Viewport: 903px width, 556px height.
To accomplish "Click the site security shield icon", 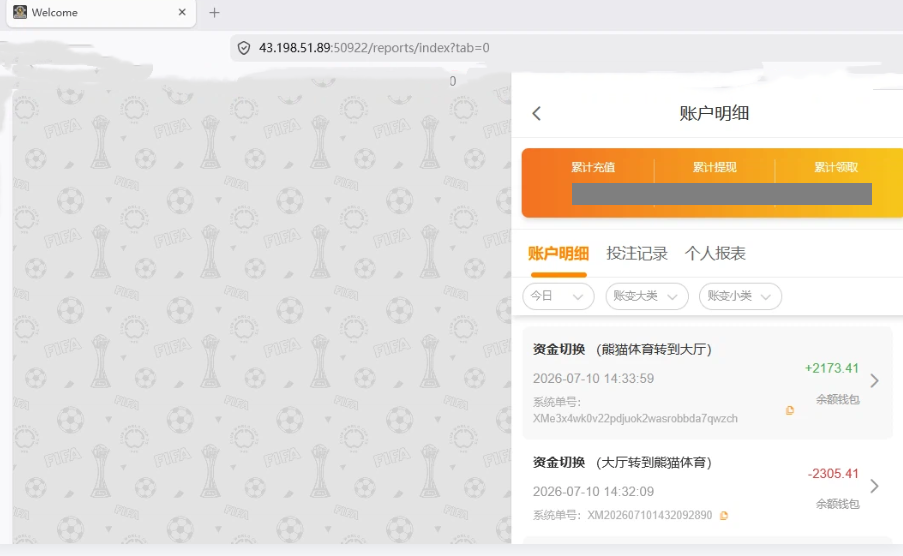I will 244,48.
